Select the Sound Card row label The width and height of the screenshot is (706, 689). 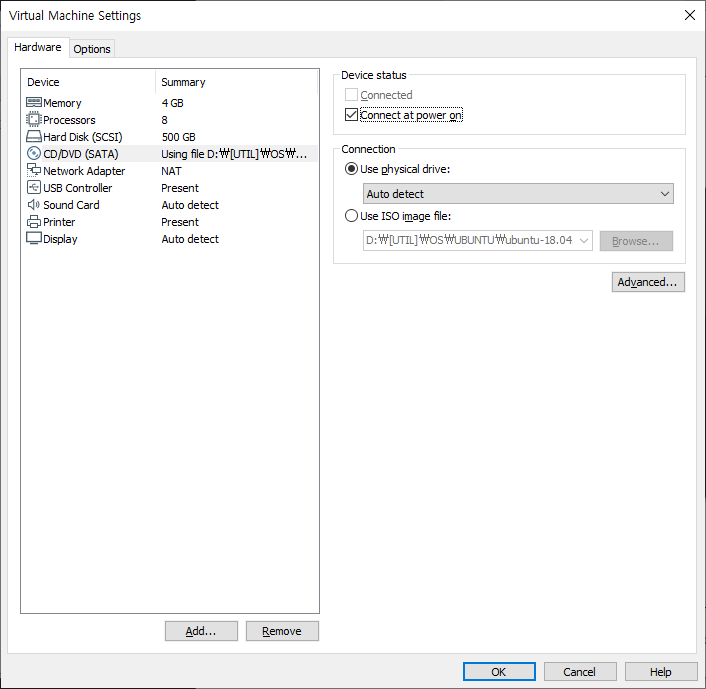(x=71, y=205)
